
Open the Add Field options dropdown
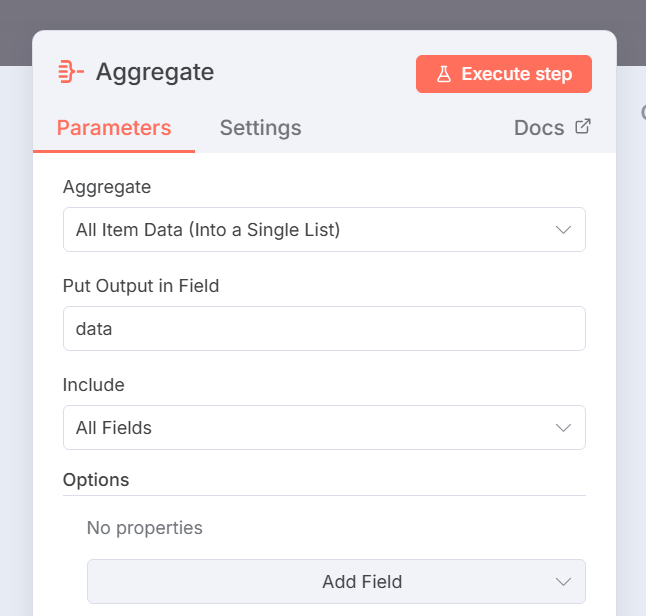click(x=336, y=582)
